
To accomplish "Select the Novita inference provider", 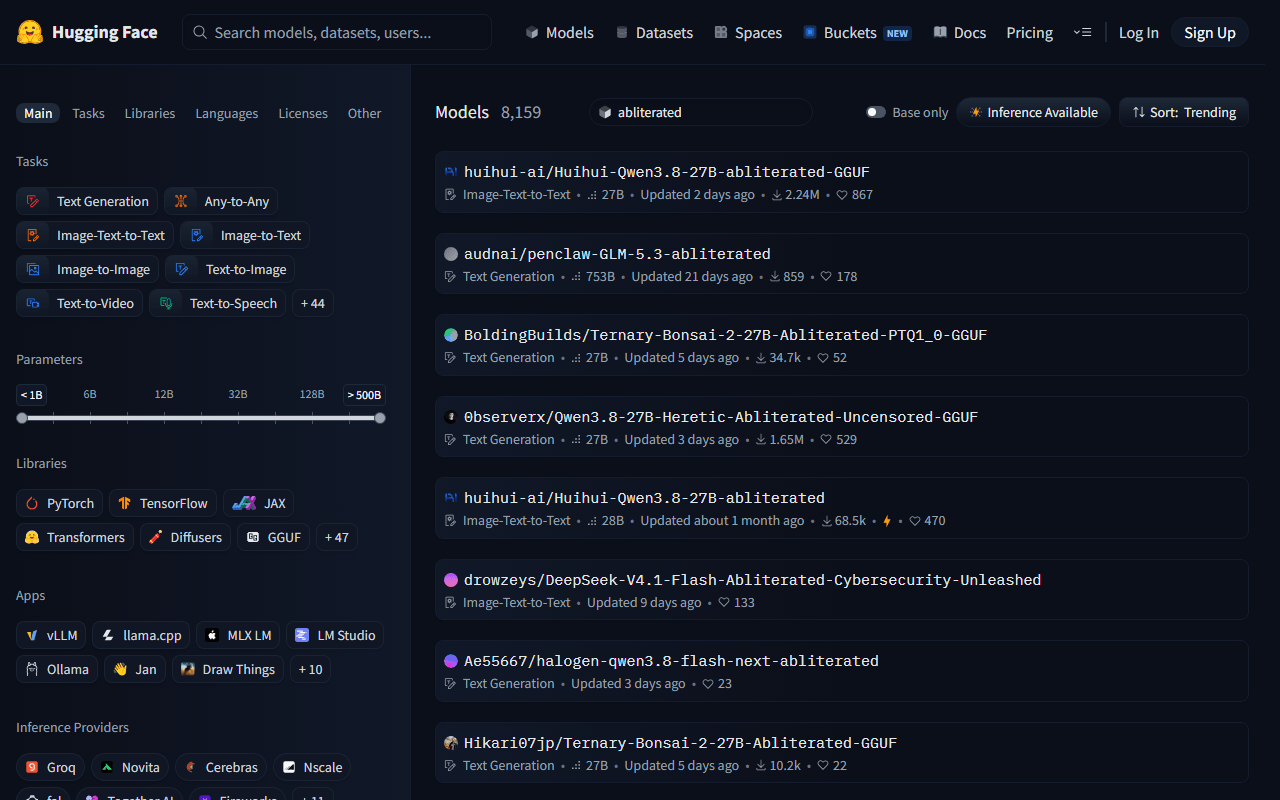I will coord(130,767).
